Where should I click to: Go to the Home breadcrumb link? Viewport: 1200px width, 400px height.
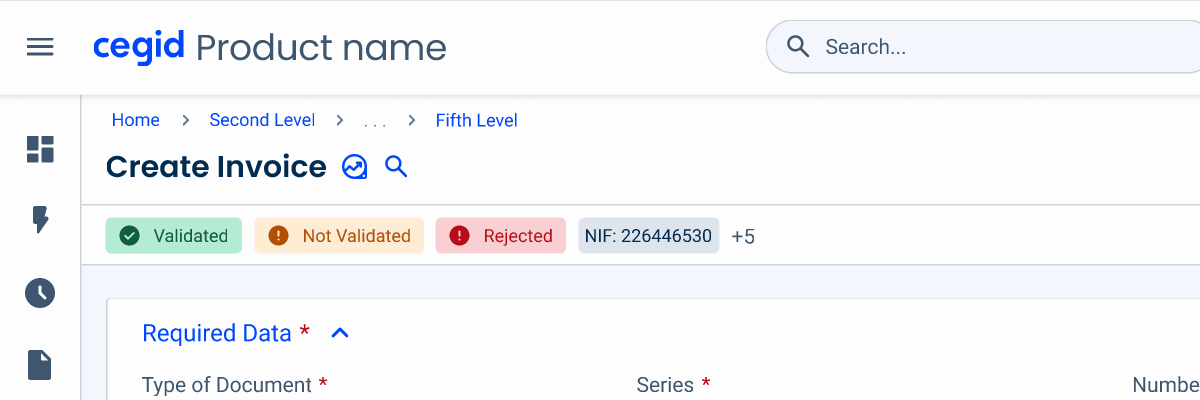[x=136, y=120]
